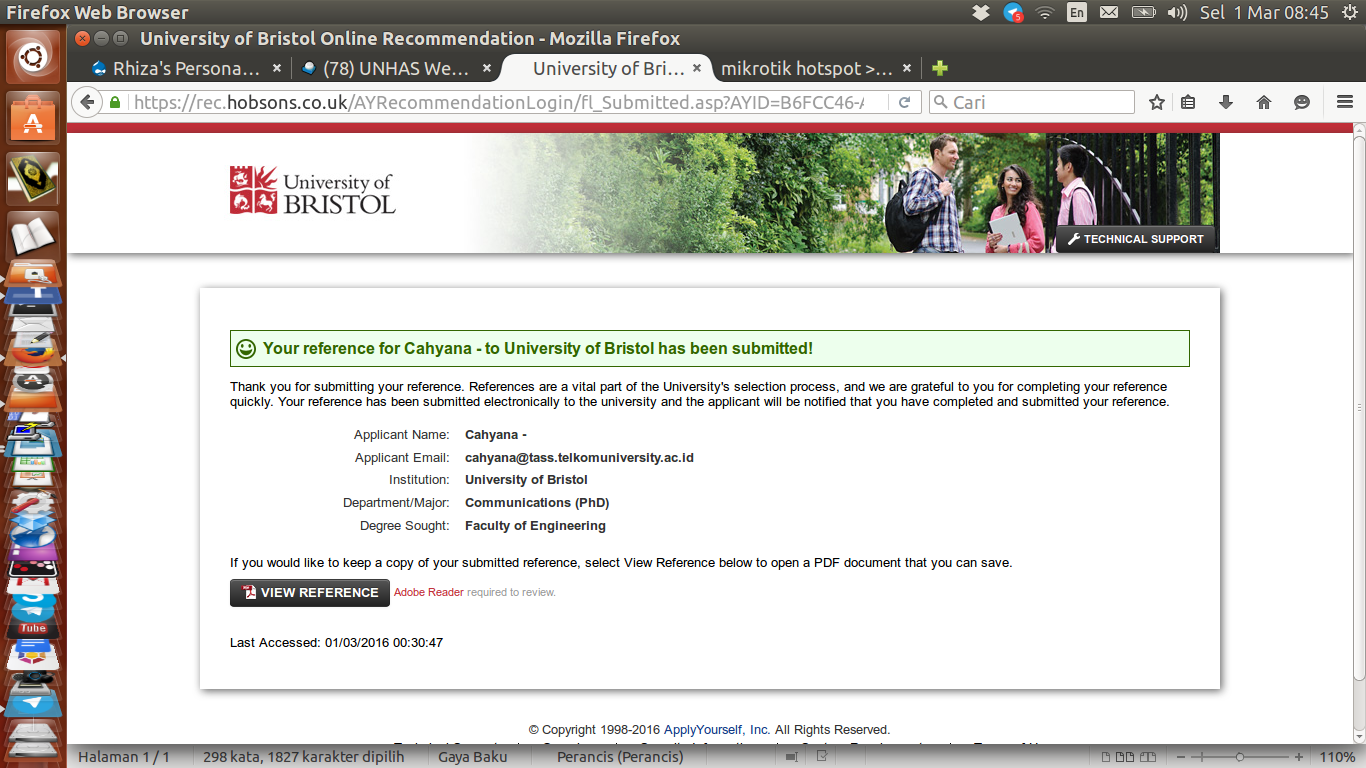Open the battery indicator menu

(1143, 13)
